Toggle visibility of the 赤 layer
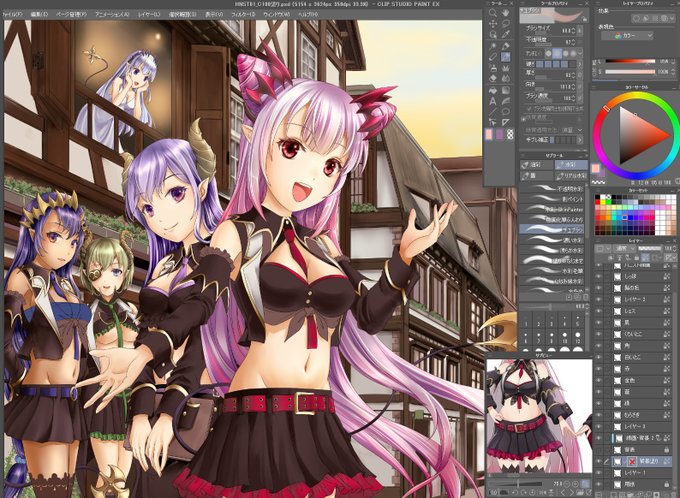The height and width of the screenshot is (498, 680). coord(599,368)
